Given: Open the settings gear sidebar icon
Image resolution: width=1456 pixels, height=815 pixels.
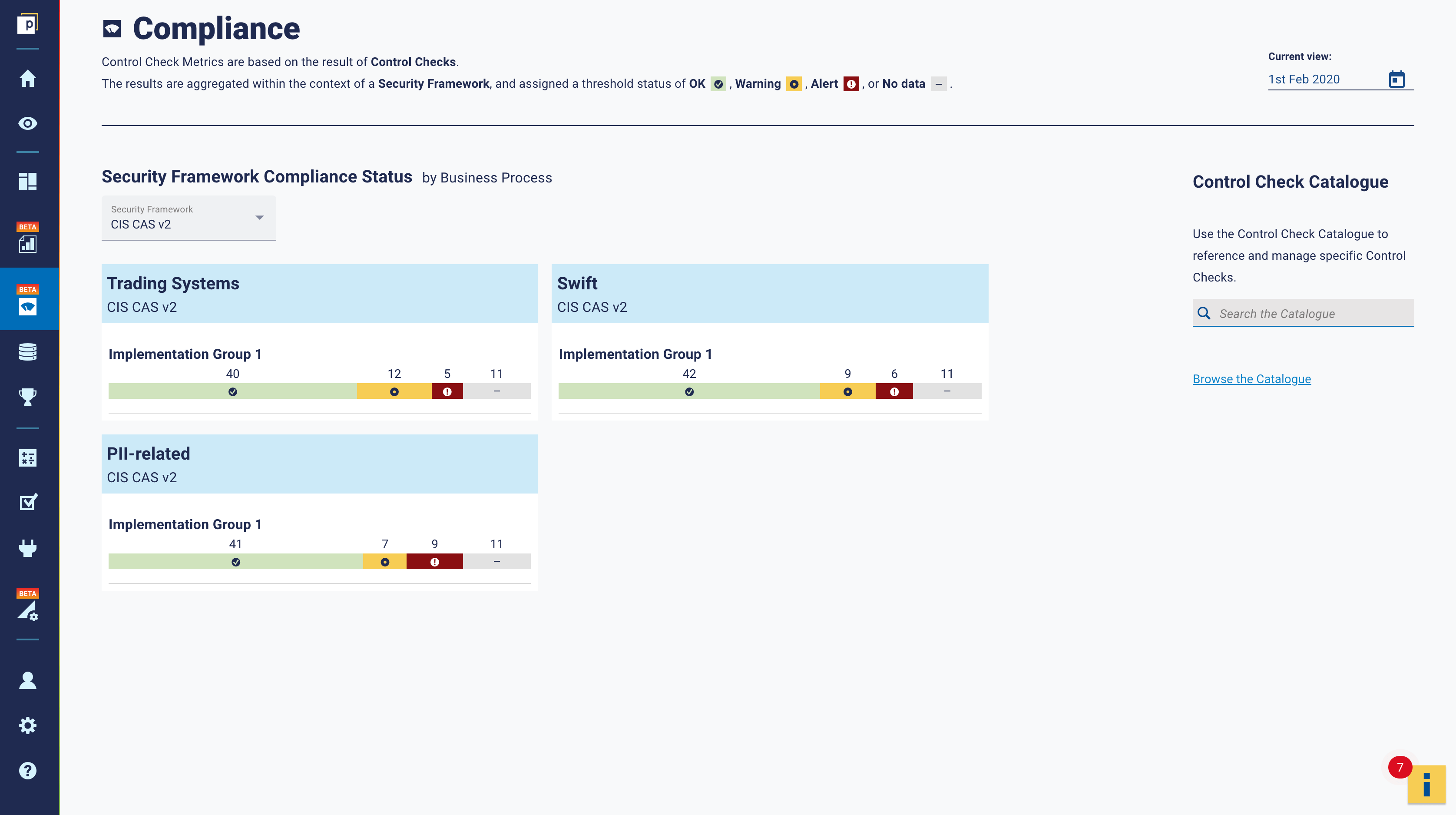Looking at the screenshot, I should click(x=28, y=725).
